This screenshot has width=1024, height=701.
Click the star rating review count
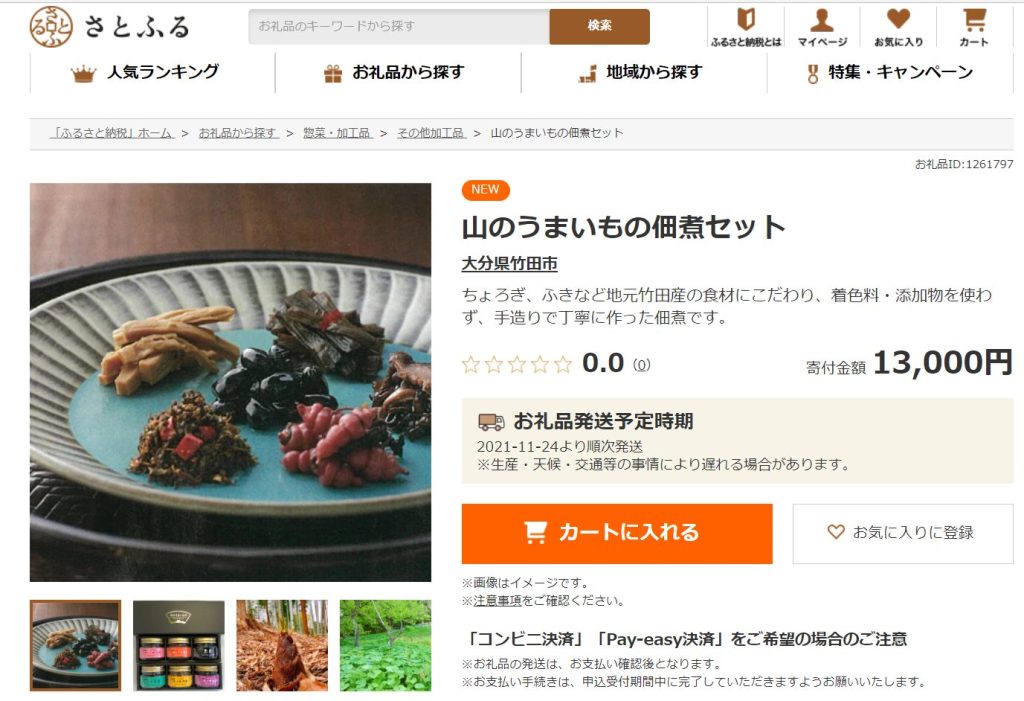(x=641, y=365)
